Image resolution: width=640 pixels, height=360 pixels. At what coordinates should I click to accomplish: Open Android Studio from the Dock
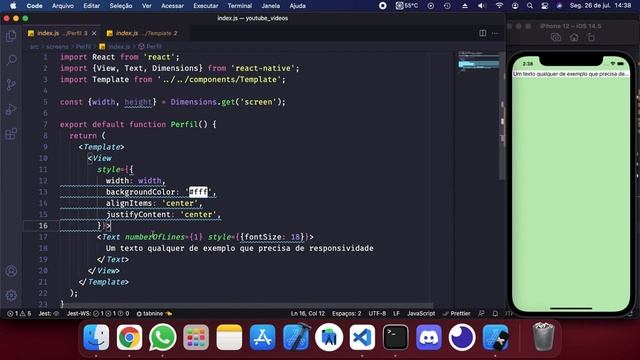[329, 338]
